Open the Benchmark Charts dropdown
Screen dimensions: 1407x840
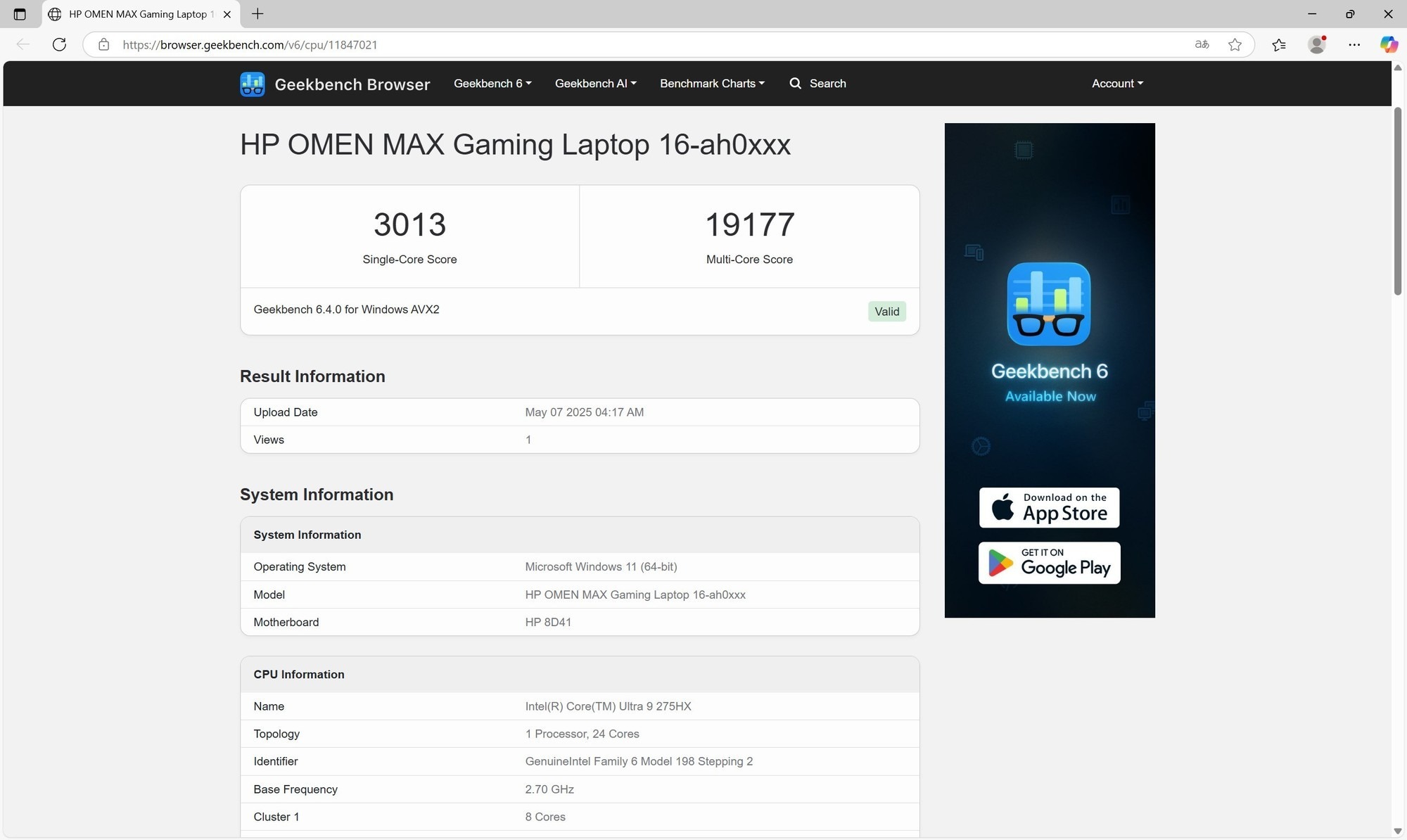click(712, 83)
